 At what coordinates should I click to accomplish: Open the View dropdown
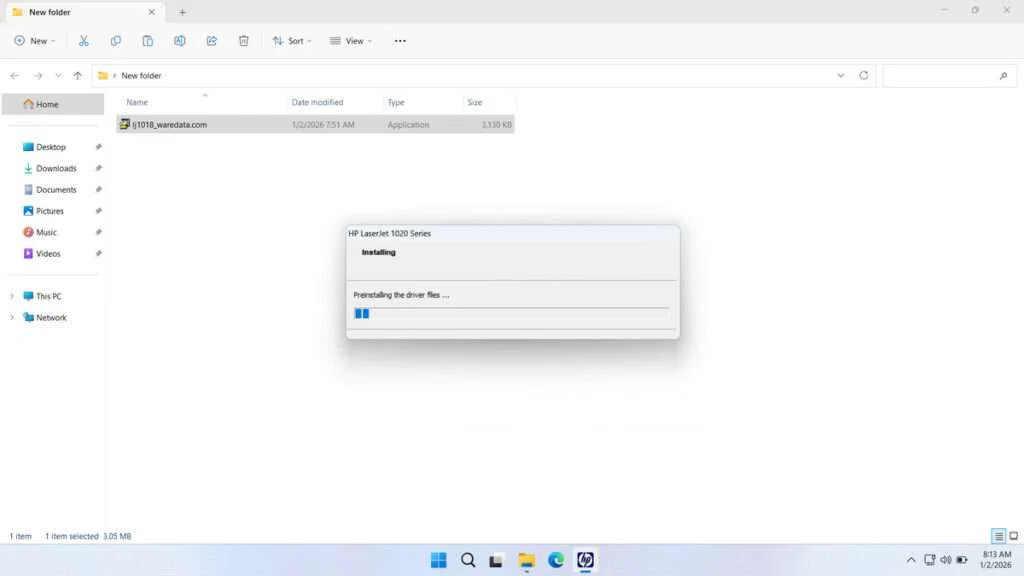351,40
